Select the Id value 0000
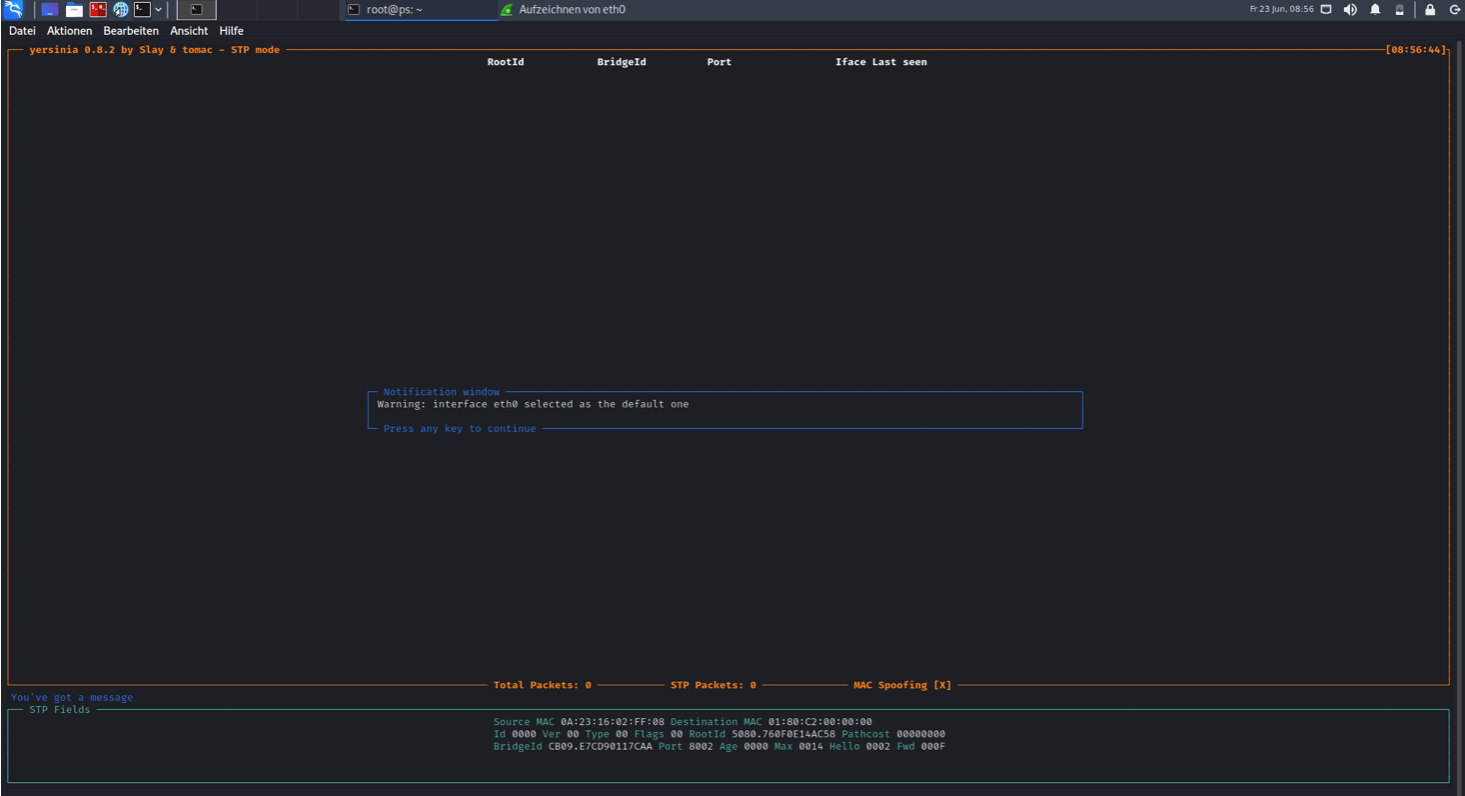Viewport: 1465px width, 796px height. [x=524, y=734]
